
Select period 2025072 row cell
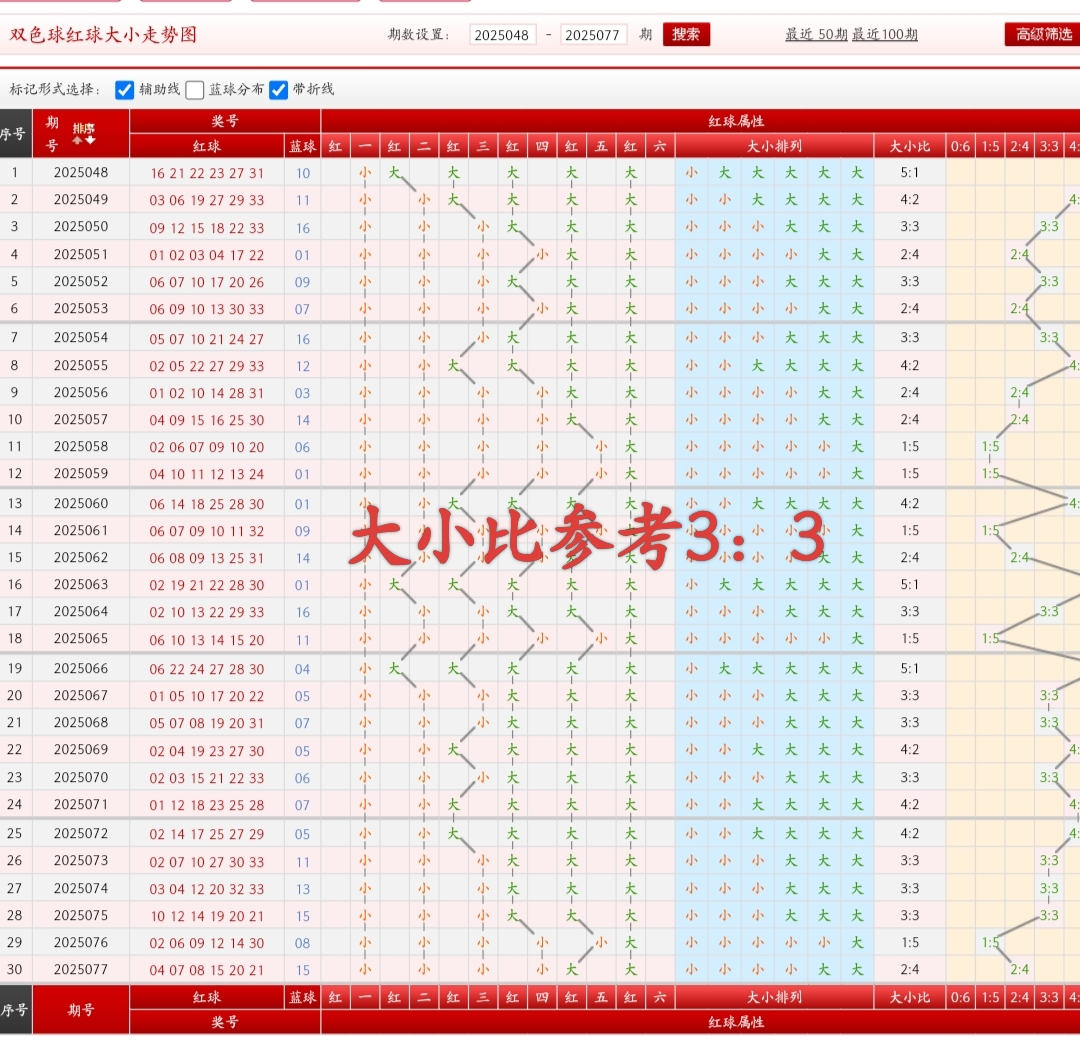pos(81,833)
